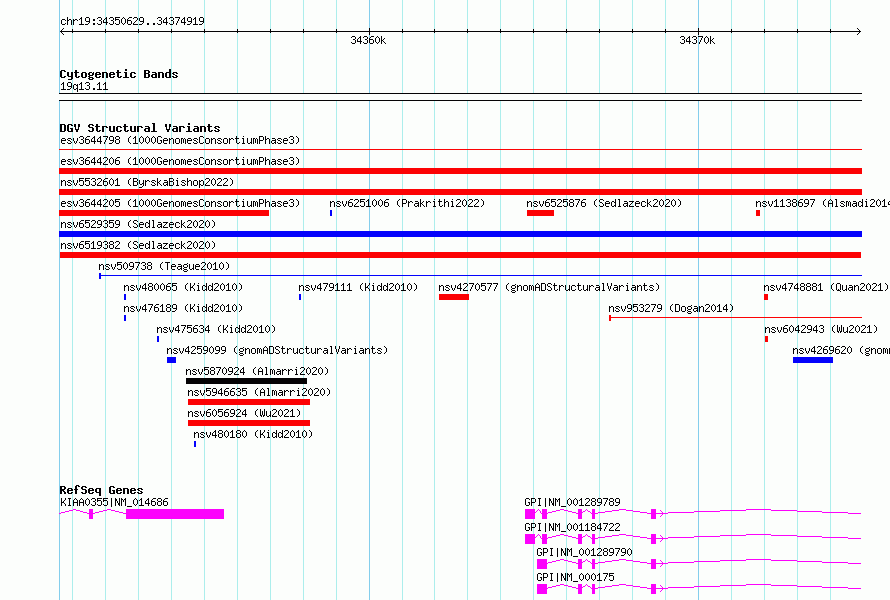Open the nsv4748881 (Quan2021) label
The width and height of the screenshot is (890, 600).
pyautogui.click(x=826, y=287)
